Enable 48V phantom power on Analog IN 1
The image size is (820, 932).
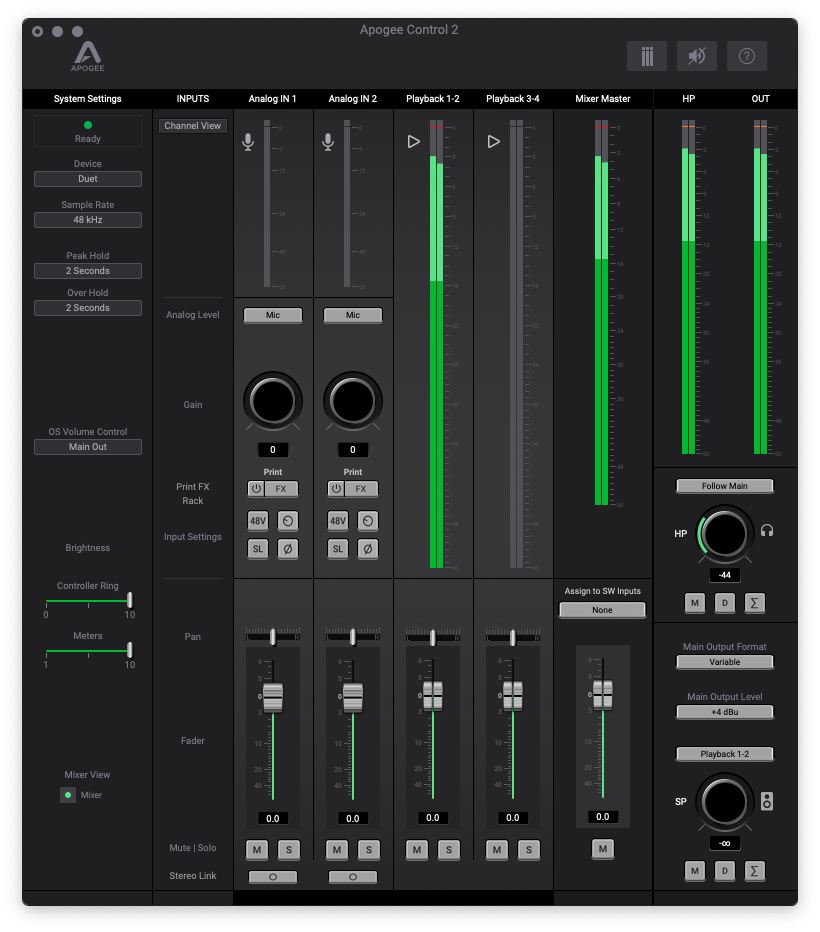point(258,521)
